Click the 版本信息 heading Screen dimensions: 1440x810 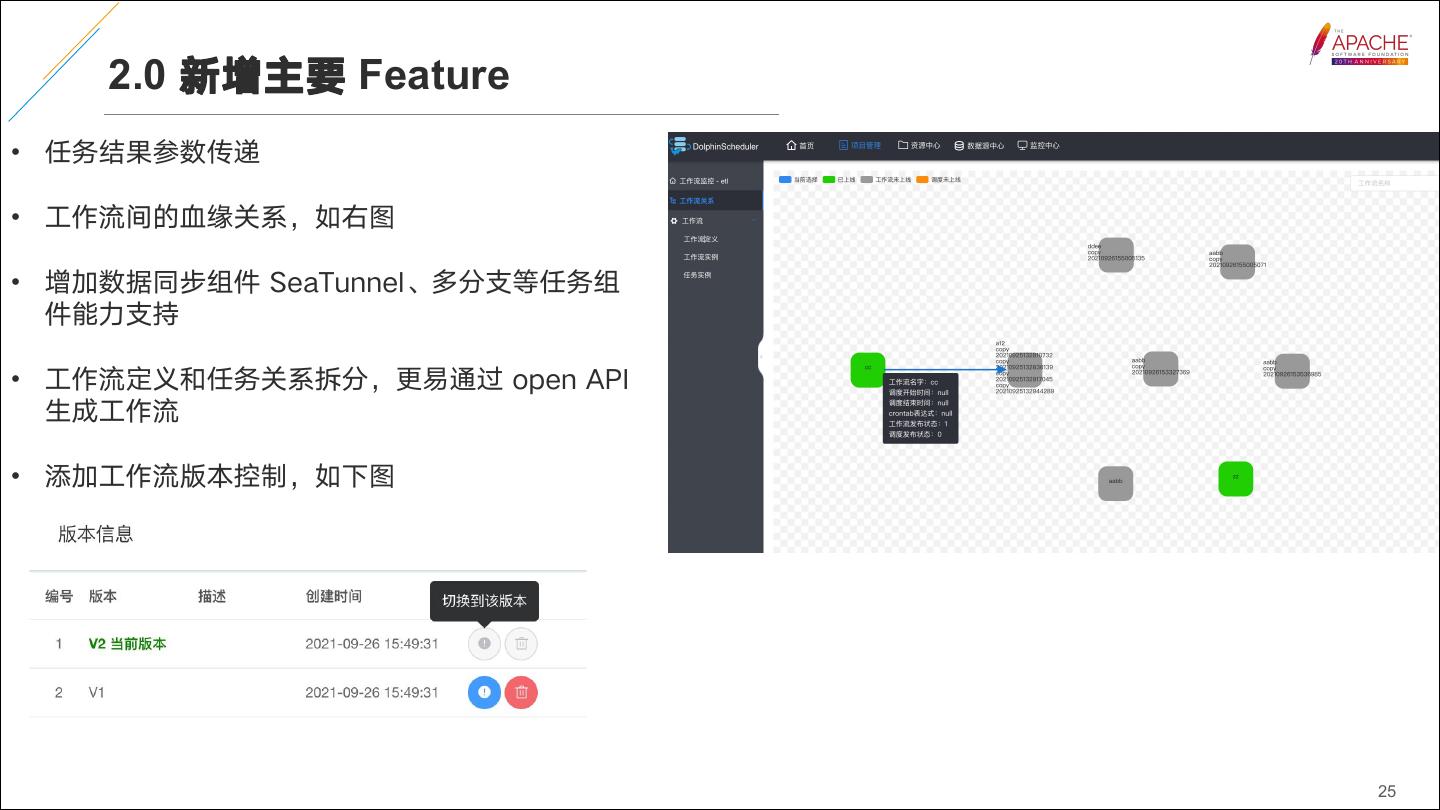pos(96,534)
